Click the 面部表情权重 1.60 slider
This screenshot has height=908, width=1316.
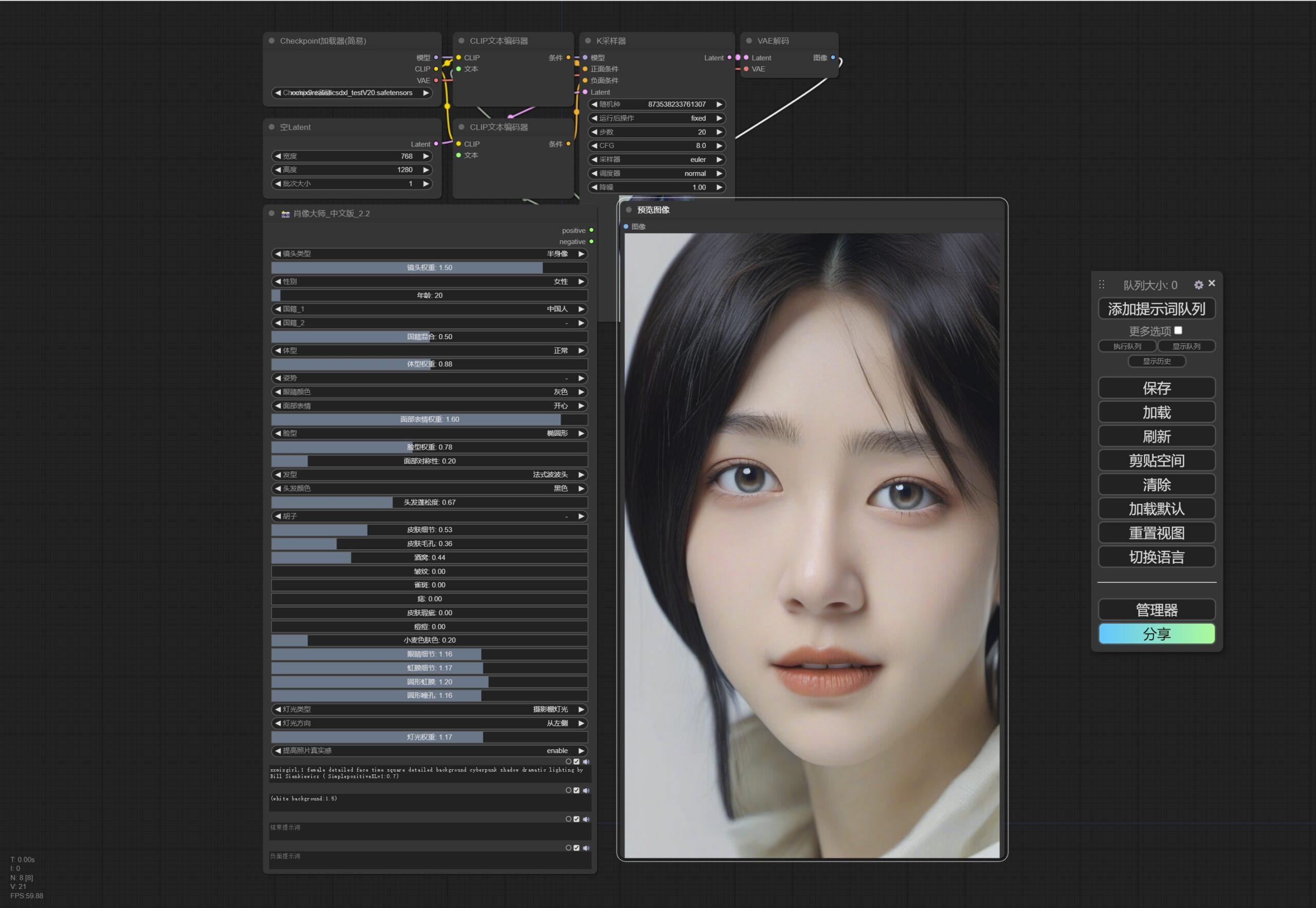pyautogui.click(x=429, y=419)
